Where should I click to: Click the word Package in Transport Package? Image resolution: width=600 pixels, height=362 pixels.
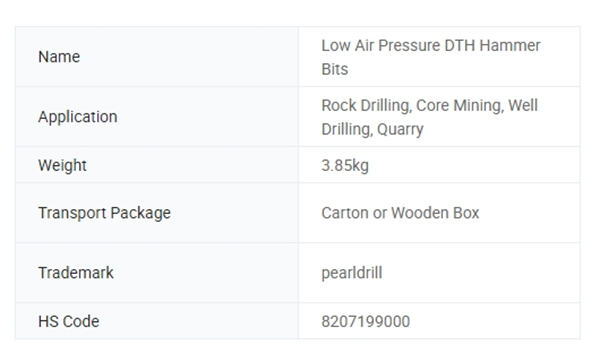[x=141, y=213]
